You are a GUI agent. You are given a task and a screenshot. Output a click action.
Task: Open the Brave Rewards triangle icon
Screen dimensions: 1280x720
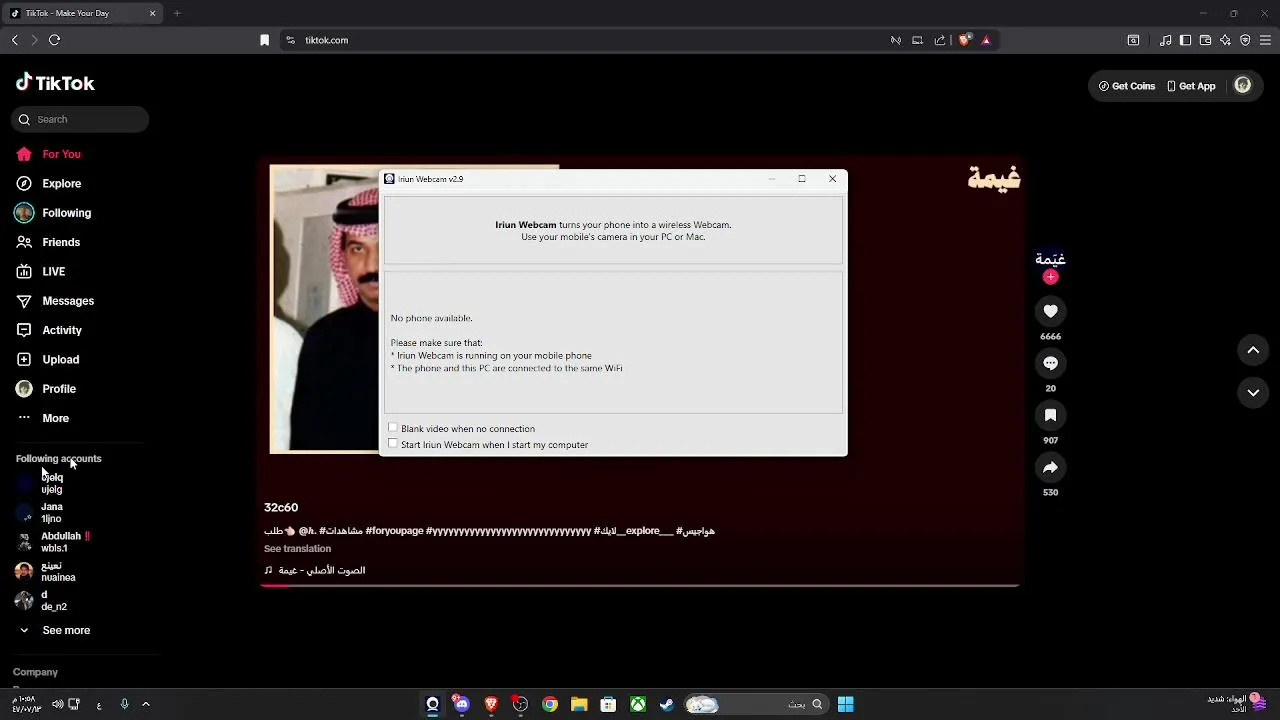[986, 40]
